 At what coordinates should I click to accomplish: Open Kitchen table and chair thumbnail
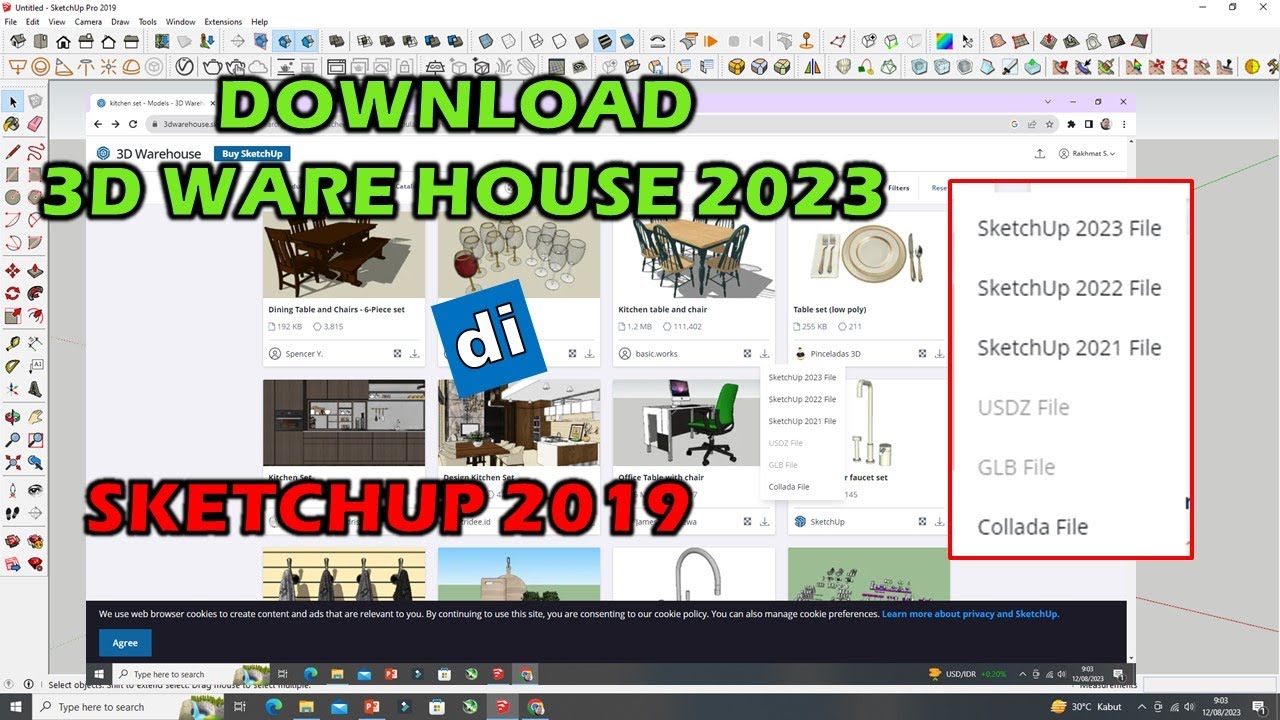(x=693, y=255)
